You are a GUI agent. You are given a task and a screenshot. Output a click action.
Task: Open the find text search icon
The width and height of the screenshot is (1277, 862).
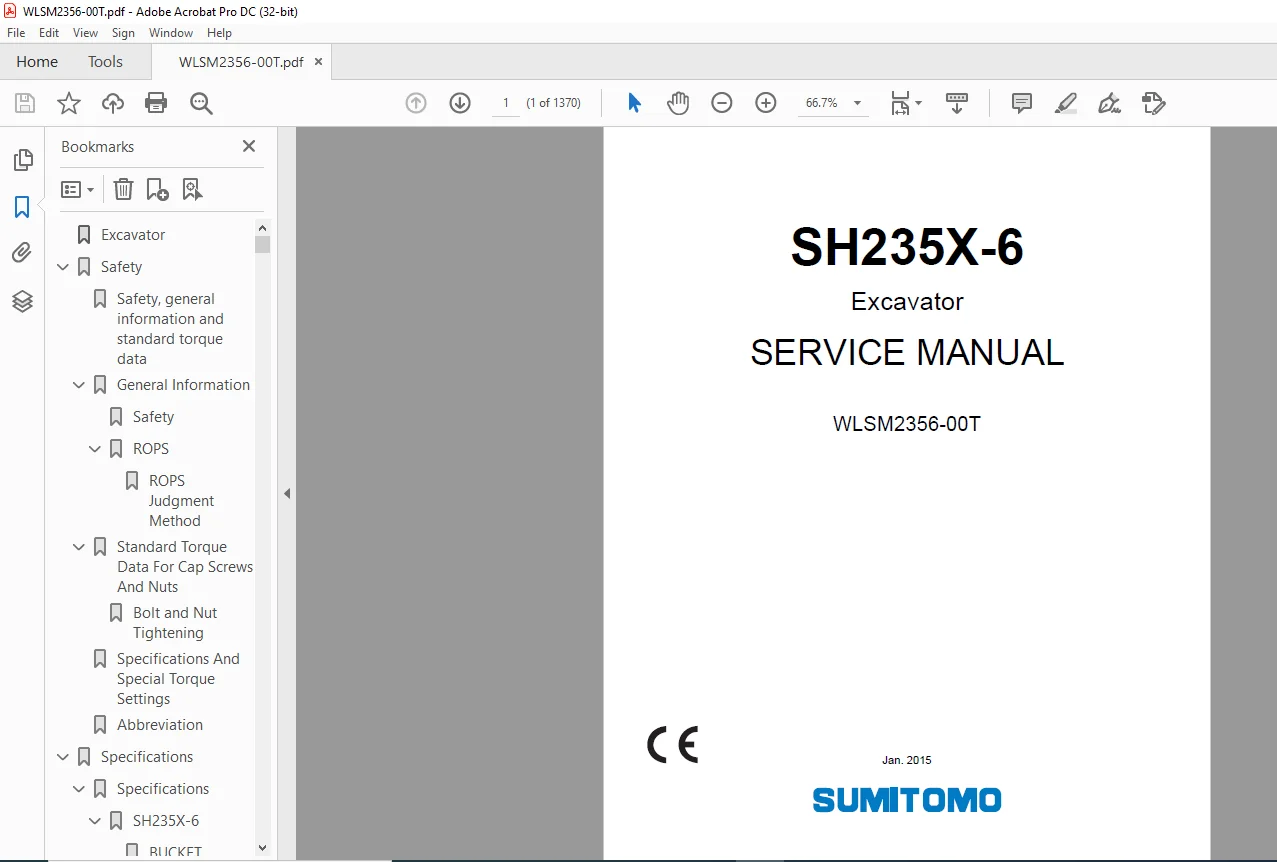coord(201,103)
